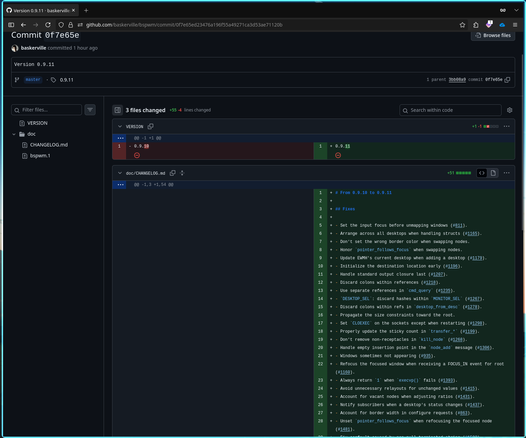Go forward using the browser arrow
The width and height of the screenshot is (526, 438).
[36, 25]
